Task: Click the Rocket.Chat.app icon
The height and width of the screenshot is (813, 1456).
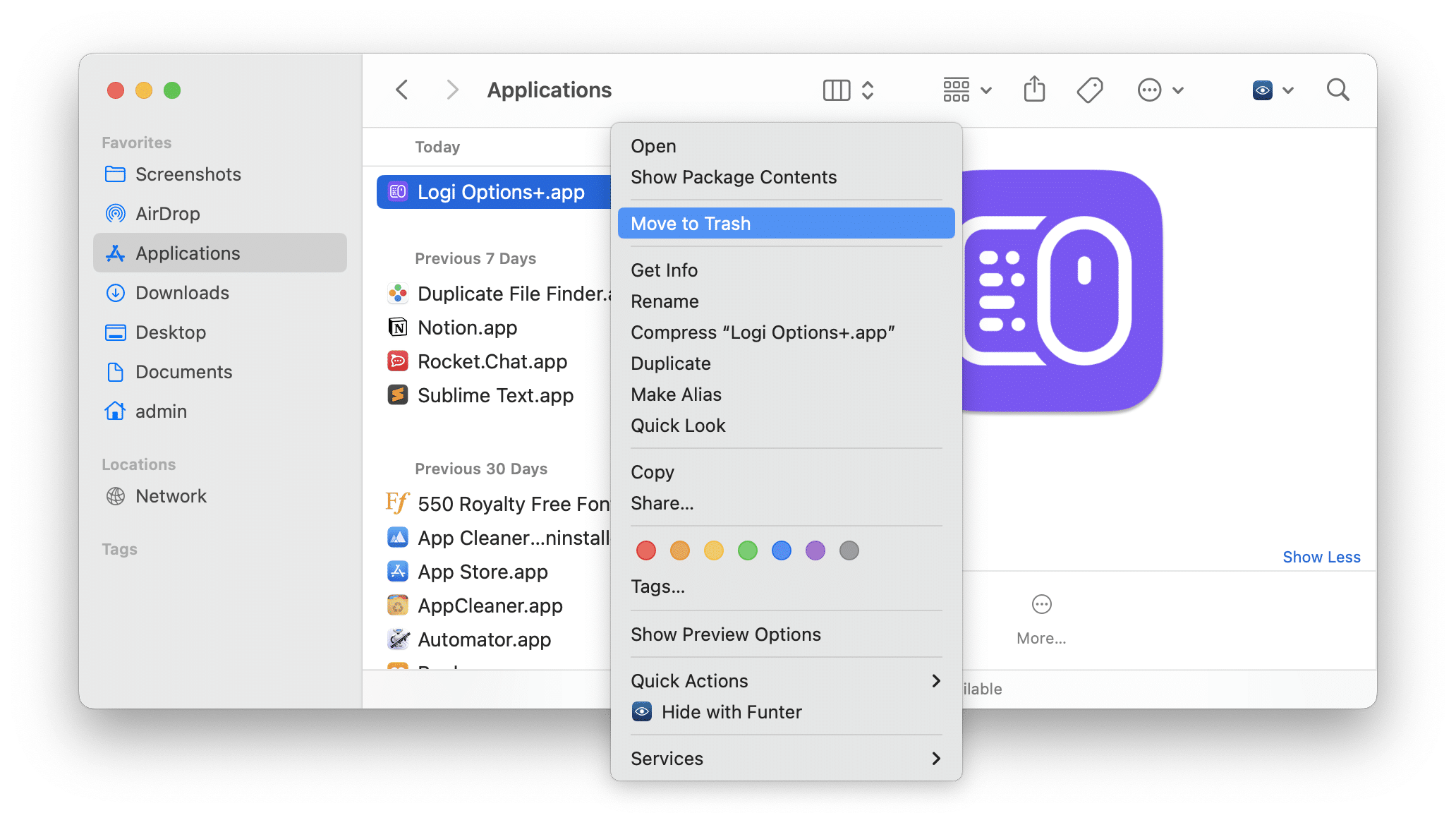Action: [x=398, y=361]
